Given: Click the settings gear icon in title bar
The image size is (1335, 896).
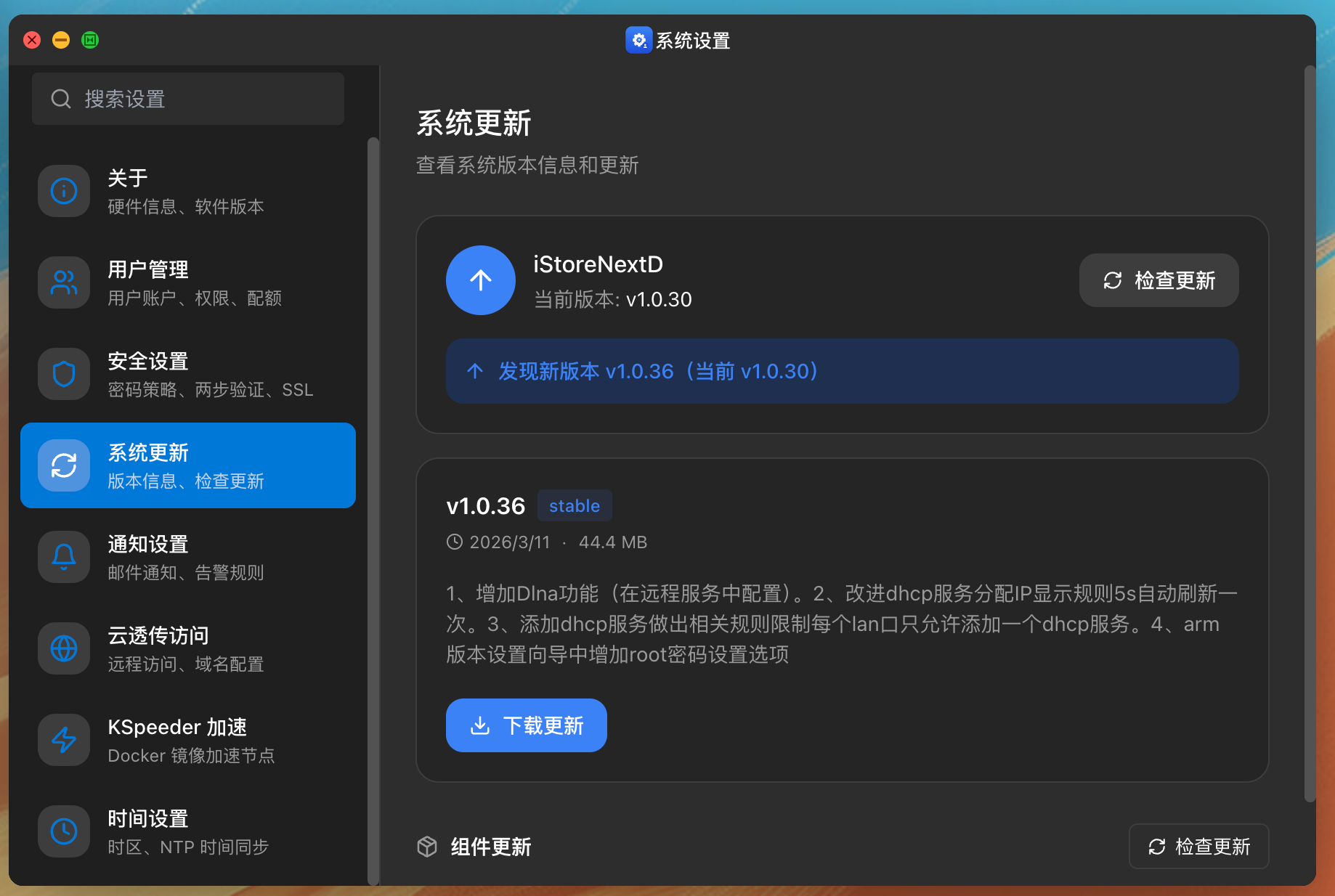Looking at the screenshot, I should pos(638,41).
